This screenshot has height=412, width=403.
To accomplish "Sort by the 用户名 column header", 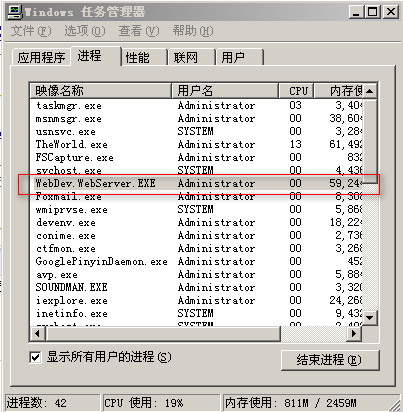I will pyautogui.click(x=225, y=90).
